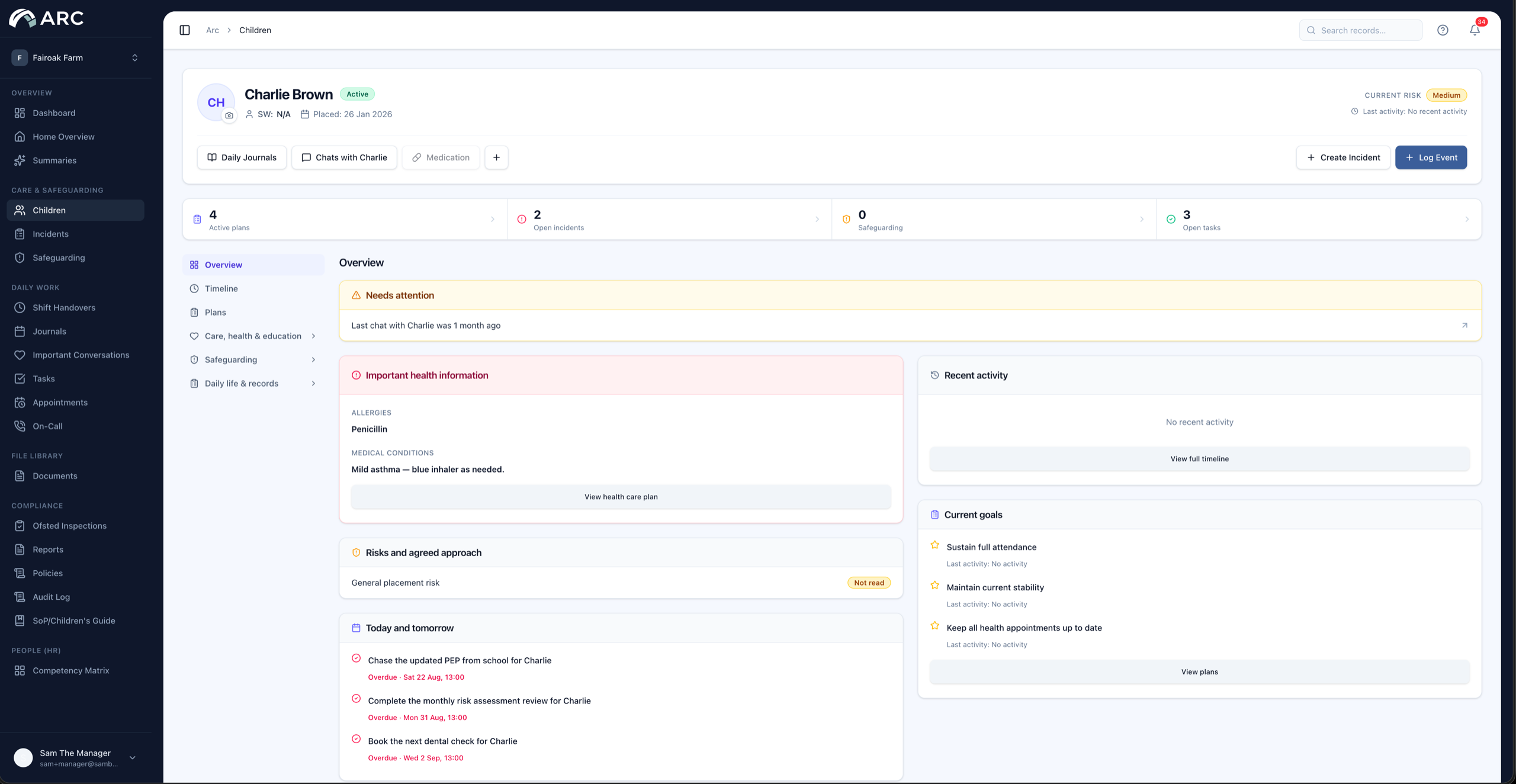The image size is (1516, 784).
Task: Click the Safeguarding shield icon in sidebar
Action: pos(20,258)
